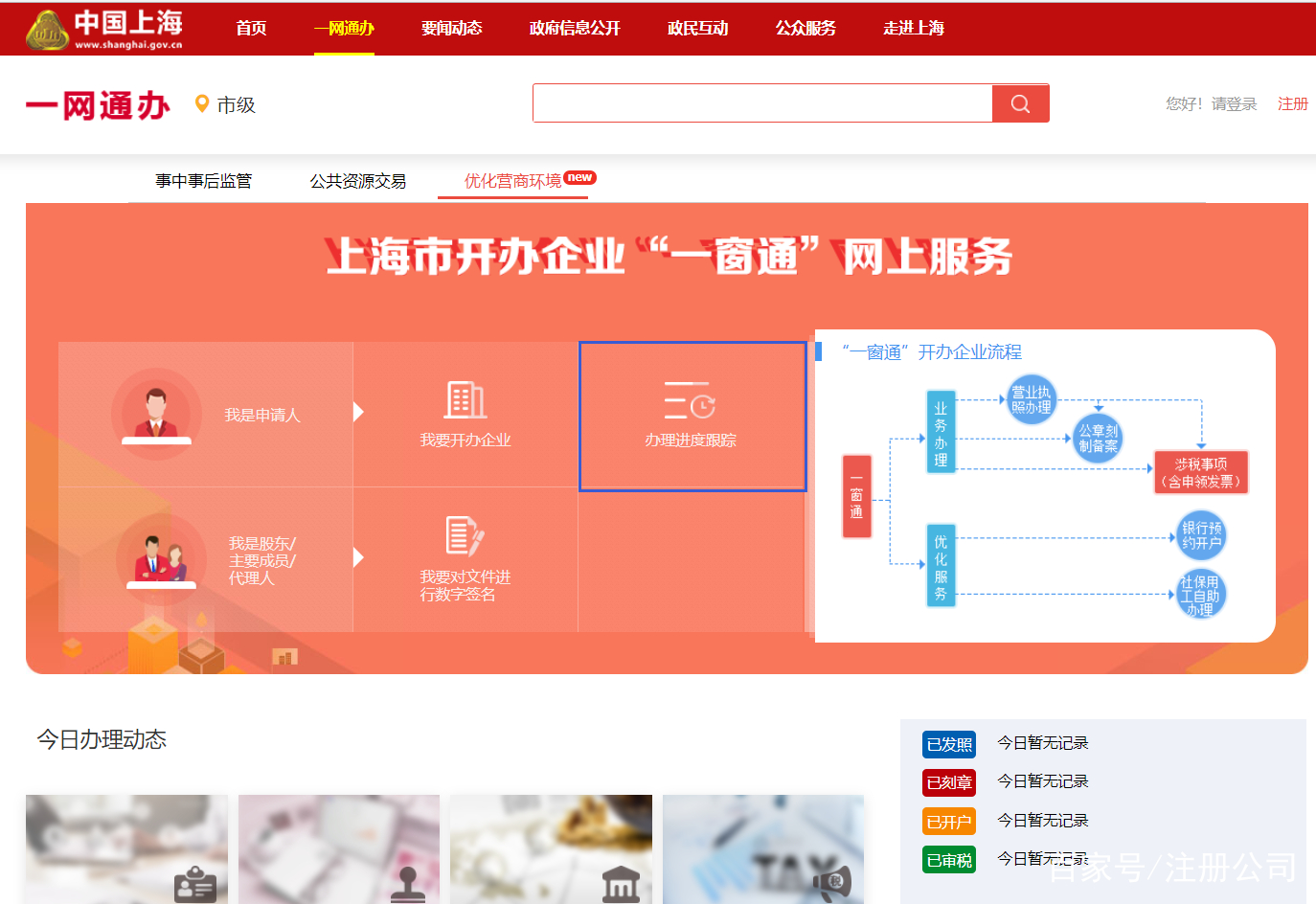Click the 已审税 status badge
Image resolution: width=1316 pixels, height=904 pixels.
[x=948, y=859]
